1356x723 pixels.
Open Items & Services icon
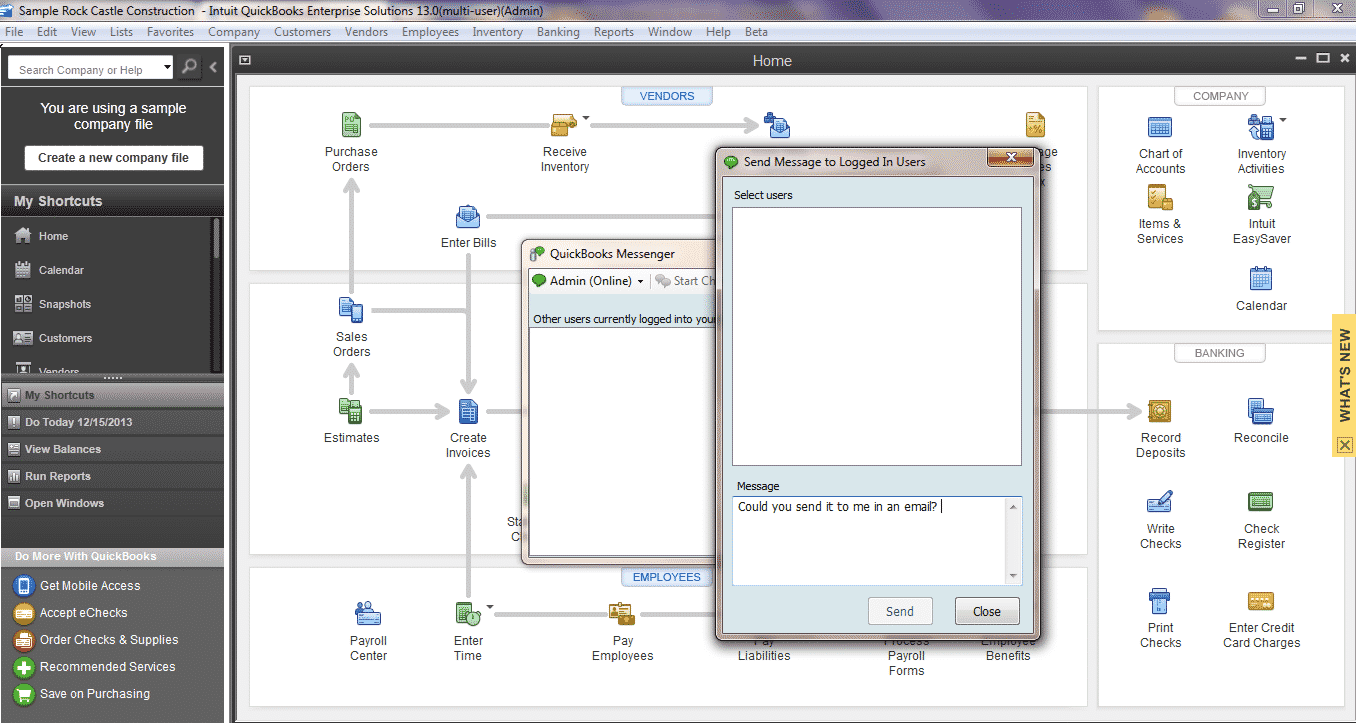tap(1160, 197)
